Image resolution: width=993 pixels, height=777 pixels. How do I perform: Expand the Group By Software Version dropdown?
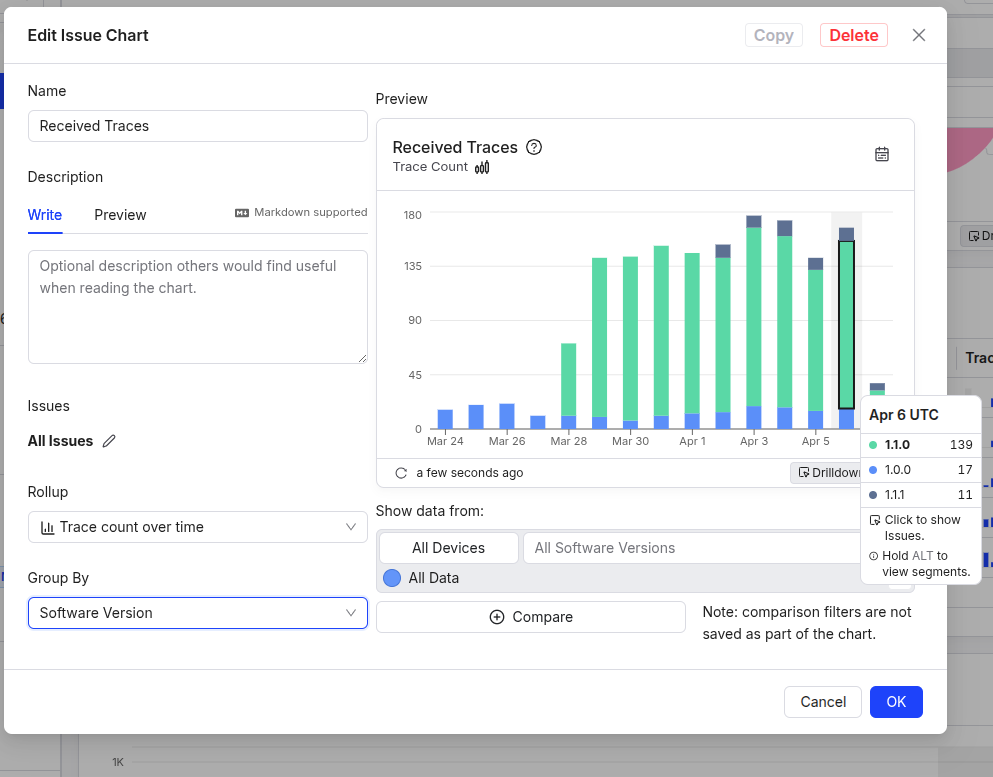(x=198, y=613)
